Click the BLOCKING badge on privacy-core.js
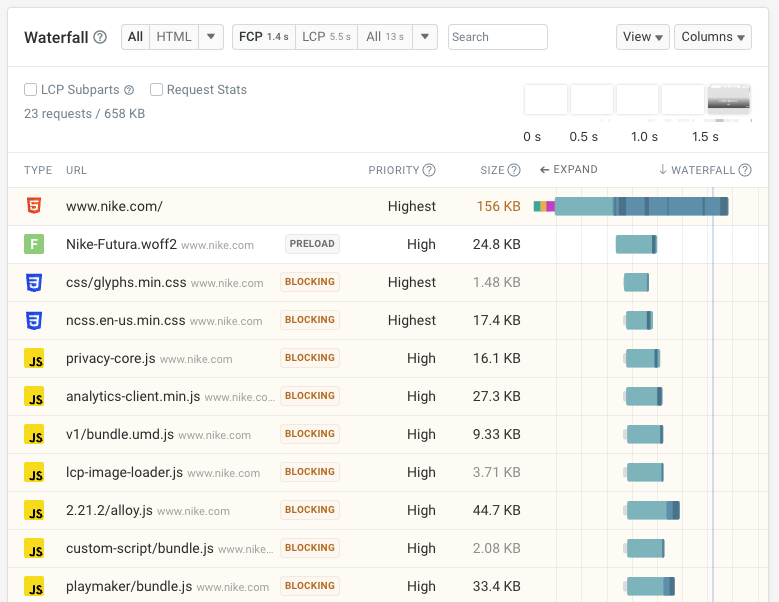 (310, 358)
